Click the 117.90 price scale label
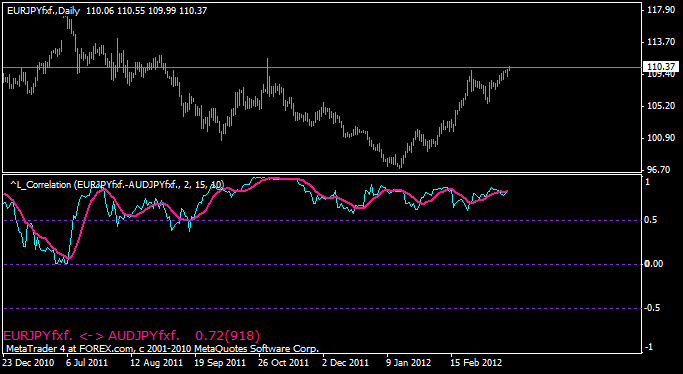Viewport: 683px width, 374px height. [x=661, y=10]
